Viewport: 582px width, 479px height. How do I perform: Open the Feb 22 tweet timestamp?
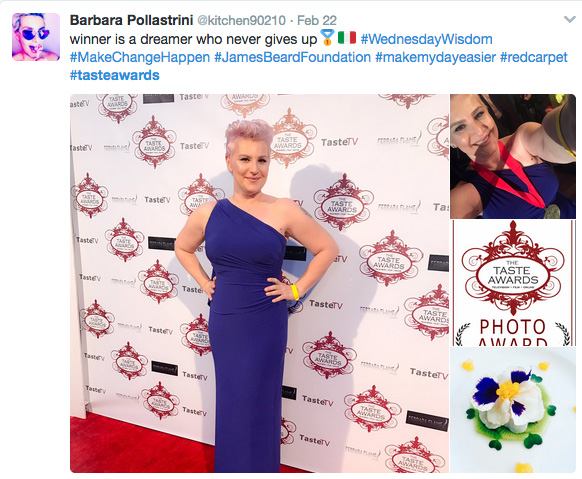coord(317,20)
